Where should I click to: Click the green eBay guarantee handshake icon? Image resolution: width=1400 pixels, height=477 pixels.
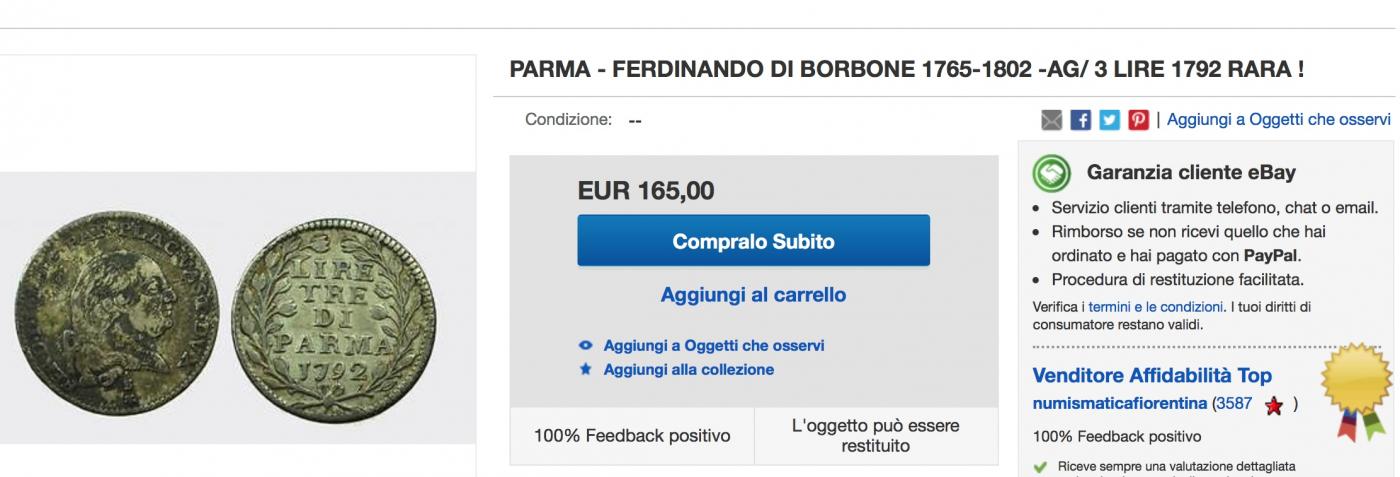click(1052, 173)
